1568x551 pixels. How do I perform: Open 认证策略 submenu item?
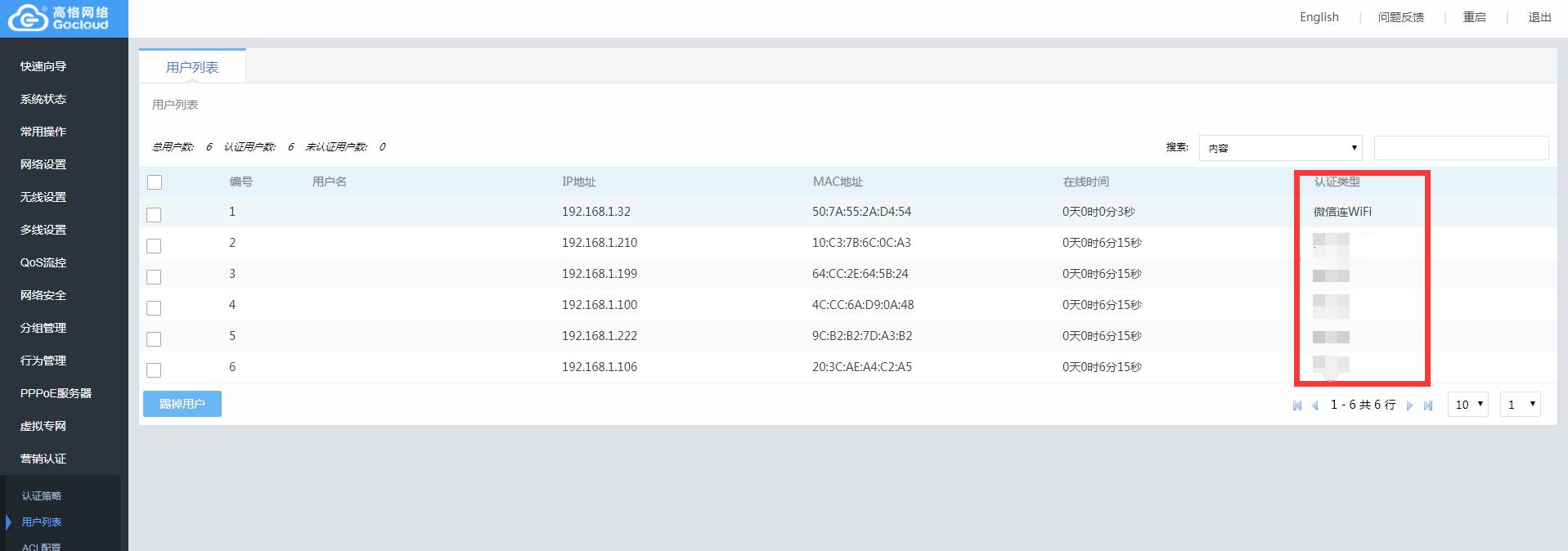coord(42,496)
